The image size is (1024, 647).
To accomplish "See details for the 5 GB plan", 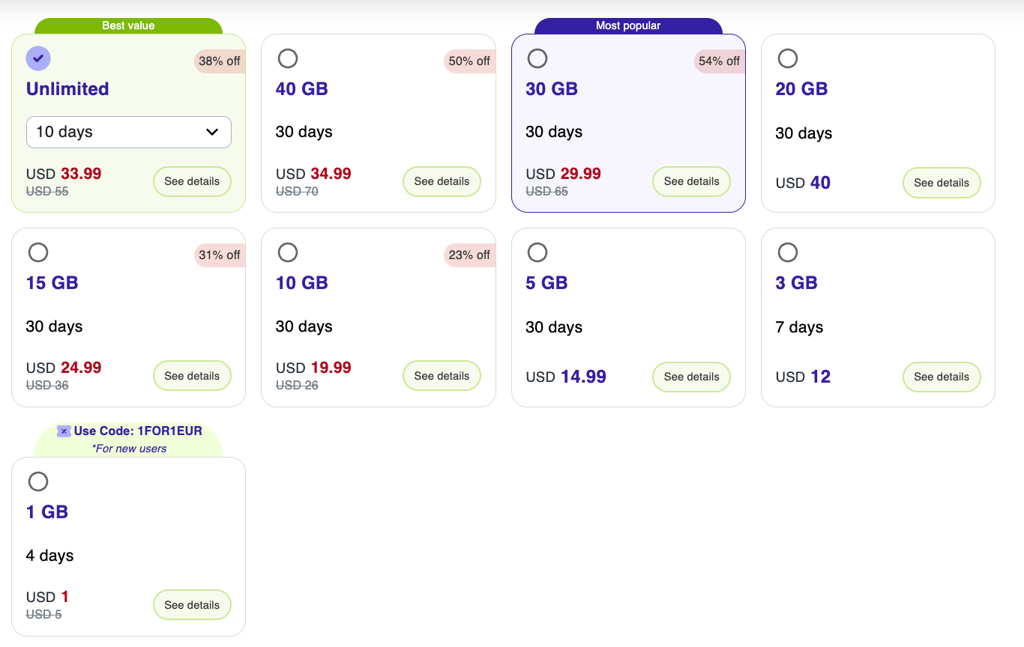I will click(x=692, y=377).
